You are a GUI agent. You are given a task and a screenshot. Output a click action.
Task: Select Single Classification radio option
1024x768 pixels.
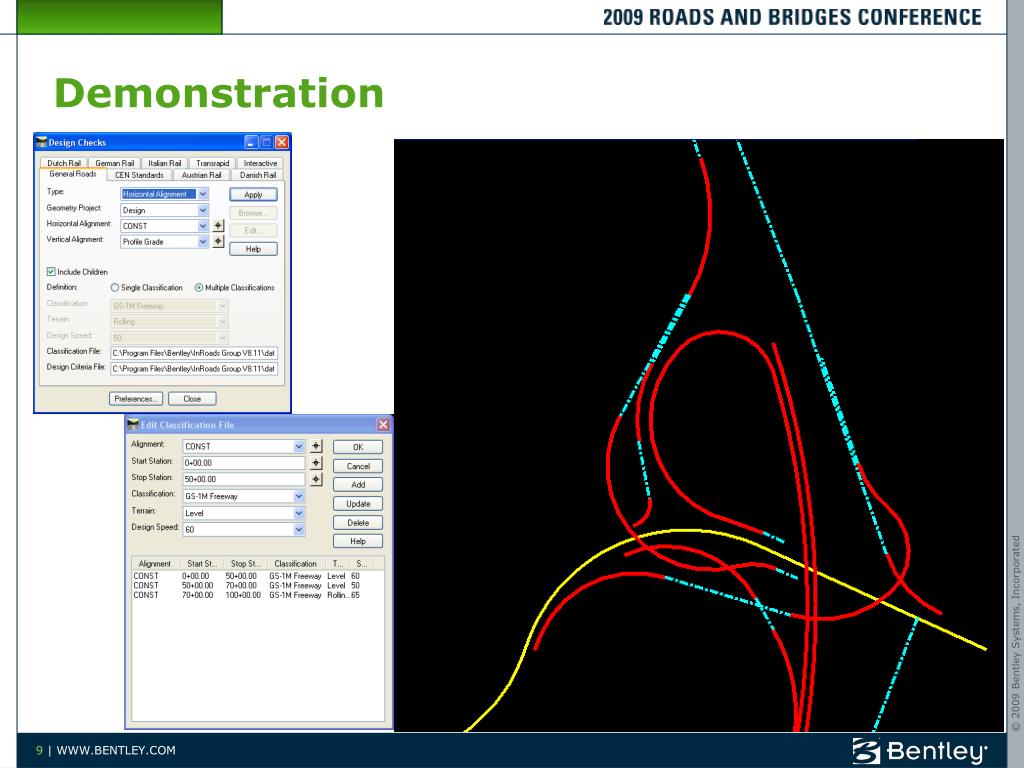coord(115,287)
